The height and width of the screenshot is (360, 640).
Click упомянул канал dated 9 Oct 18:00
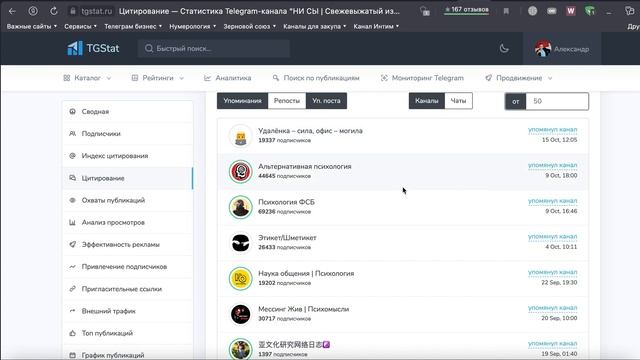click(x=552, y=165)
